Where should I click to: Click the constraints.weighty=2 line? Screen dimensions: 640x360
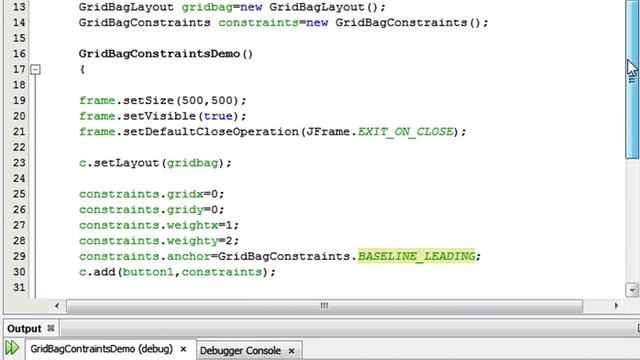pyautogui.click(x=159, y=241)
